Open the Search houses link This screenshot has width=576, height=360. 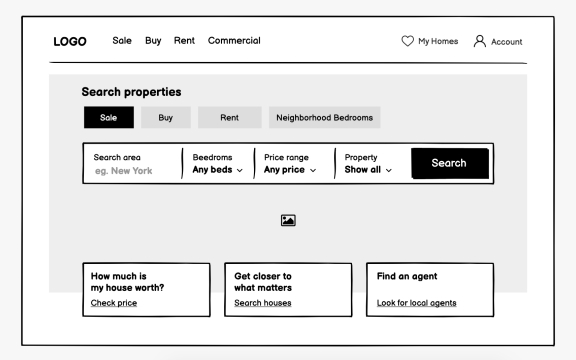click(263, 303)
